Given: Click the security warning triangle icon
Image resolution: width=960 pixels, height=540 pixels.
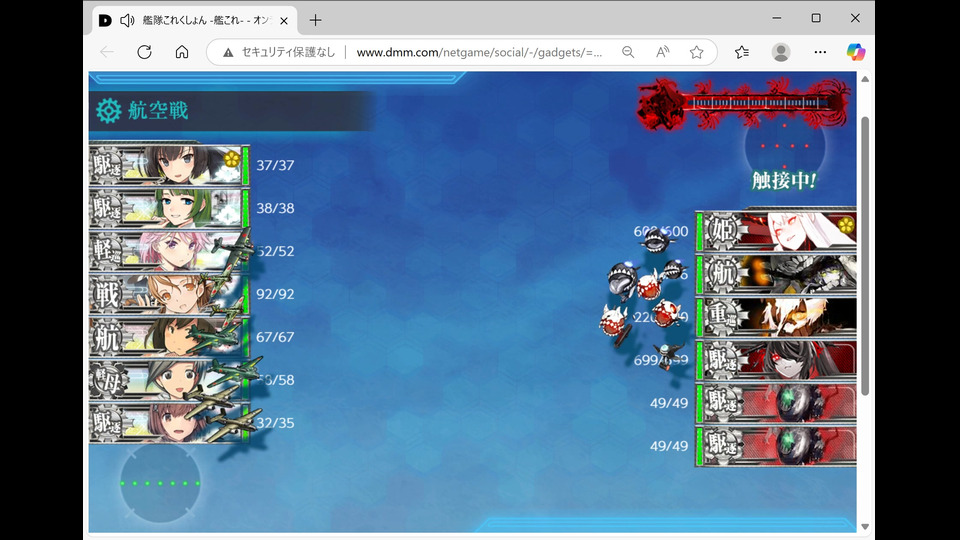Looking at the screenshot, I should [x=228, y=53].
